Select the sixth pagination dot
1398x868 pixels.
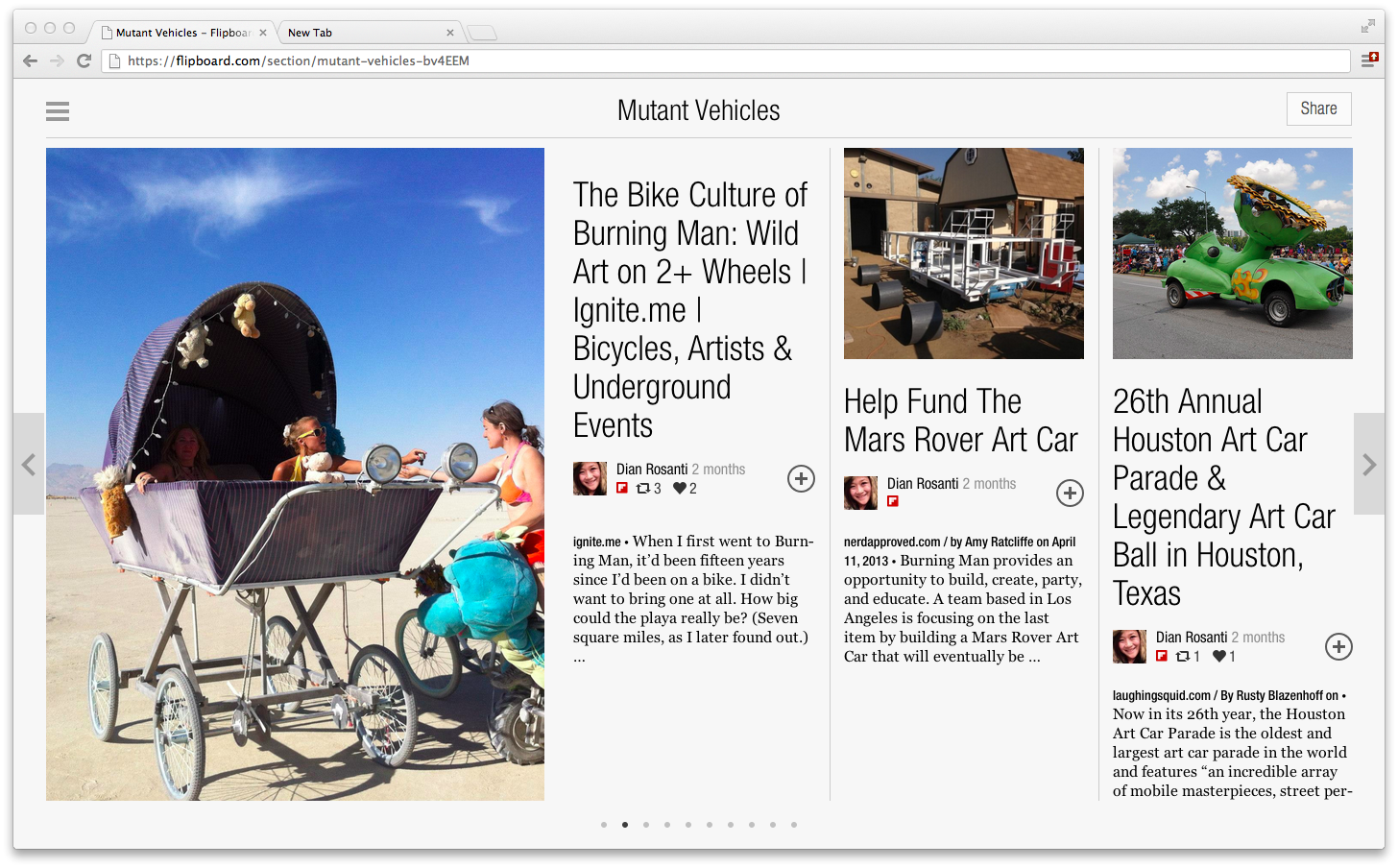click(710, 825)
